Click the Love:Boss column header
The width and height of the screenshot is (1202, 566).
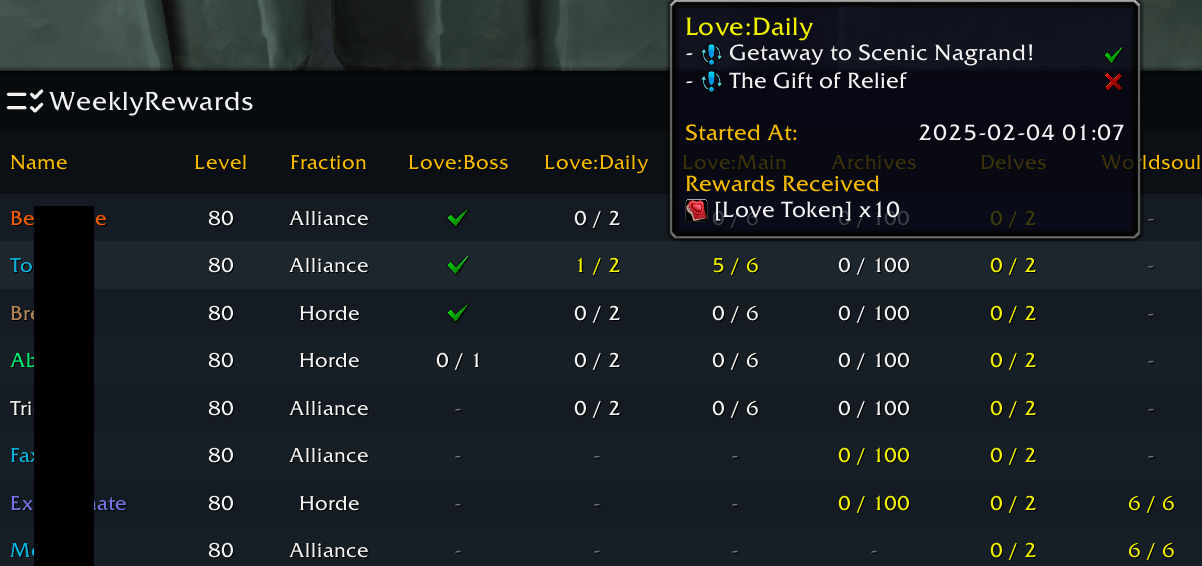point(458,162)
